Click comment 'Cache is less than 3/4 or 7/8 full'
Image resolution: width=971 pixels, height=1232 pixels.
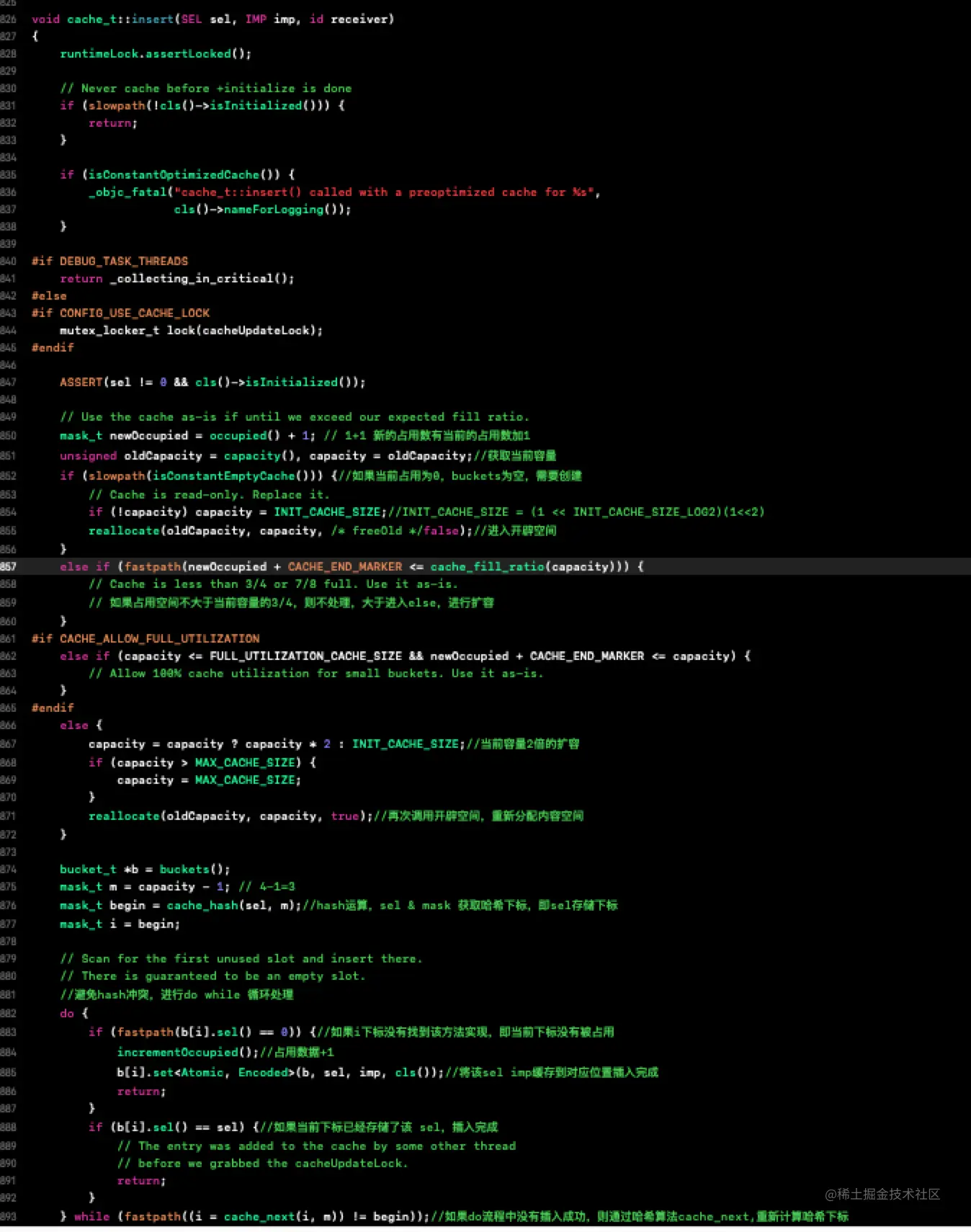tap(273, 584)
